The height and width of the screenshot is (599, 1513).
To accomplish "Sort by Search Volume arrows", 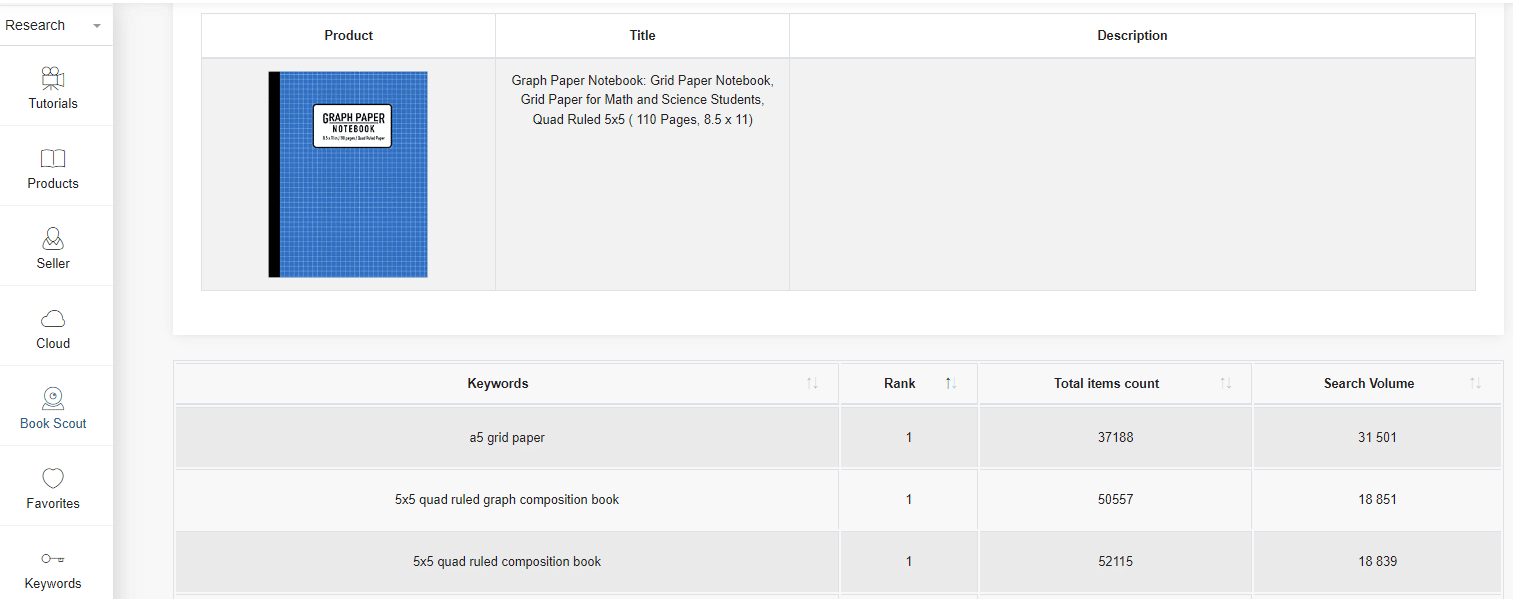I will pyautogui.click(x=1476, y=383).
